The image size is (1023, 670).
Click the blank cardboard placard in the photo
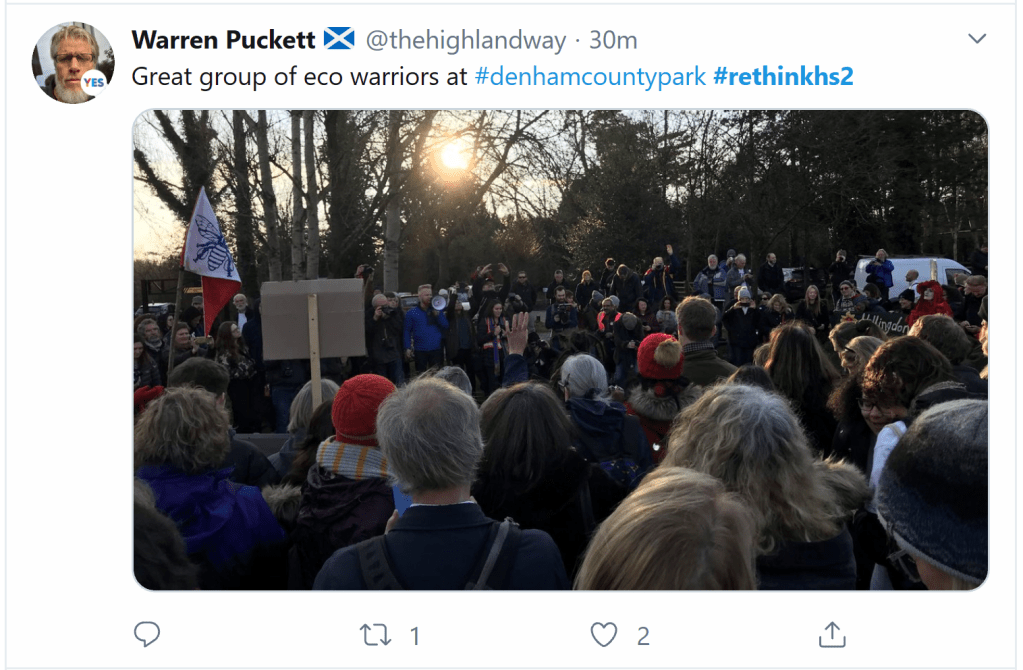313,318
